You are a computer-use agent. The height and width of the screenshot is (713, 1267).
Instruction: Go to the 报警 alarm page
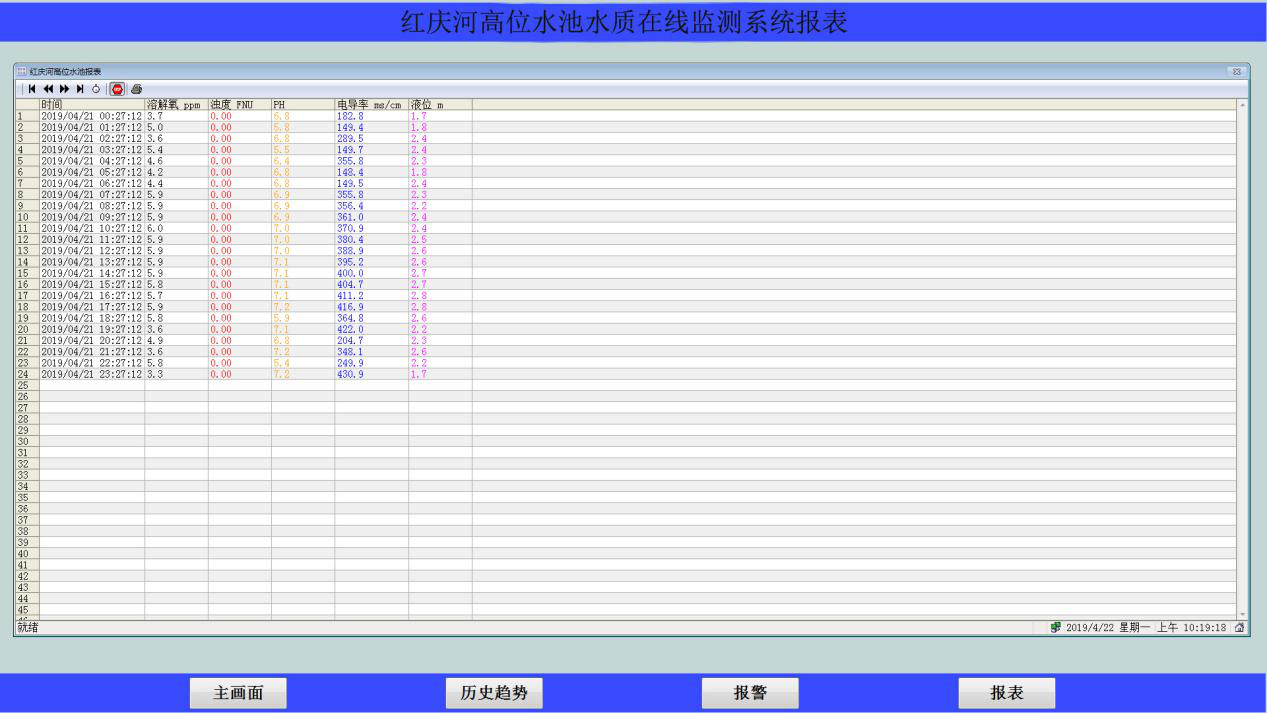point(750,693)
